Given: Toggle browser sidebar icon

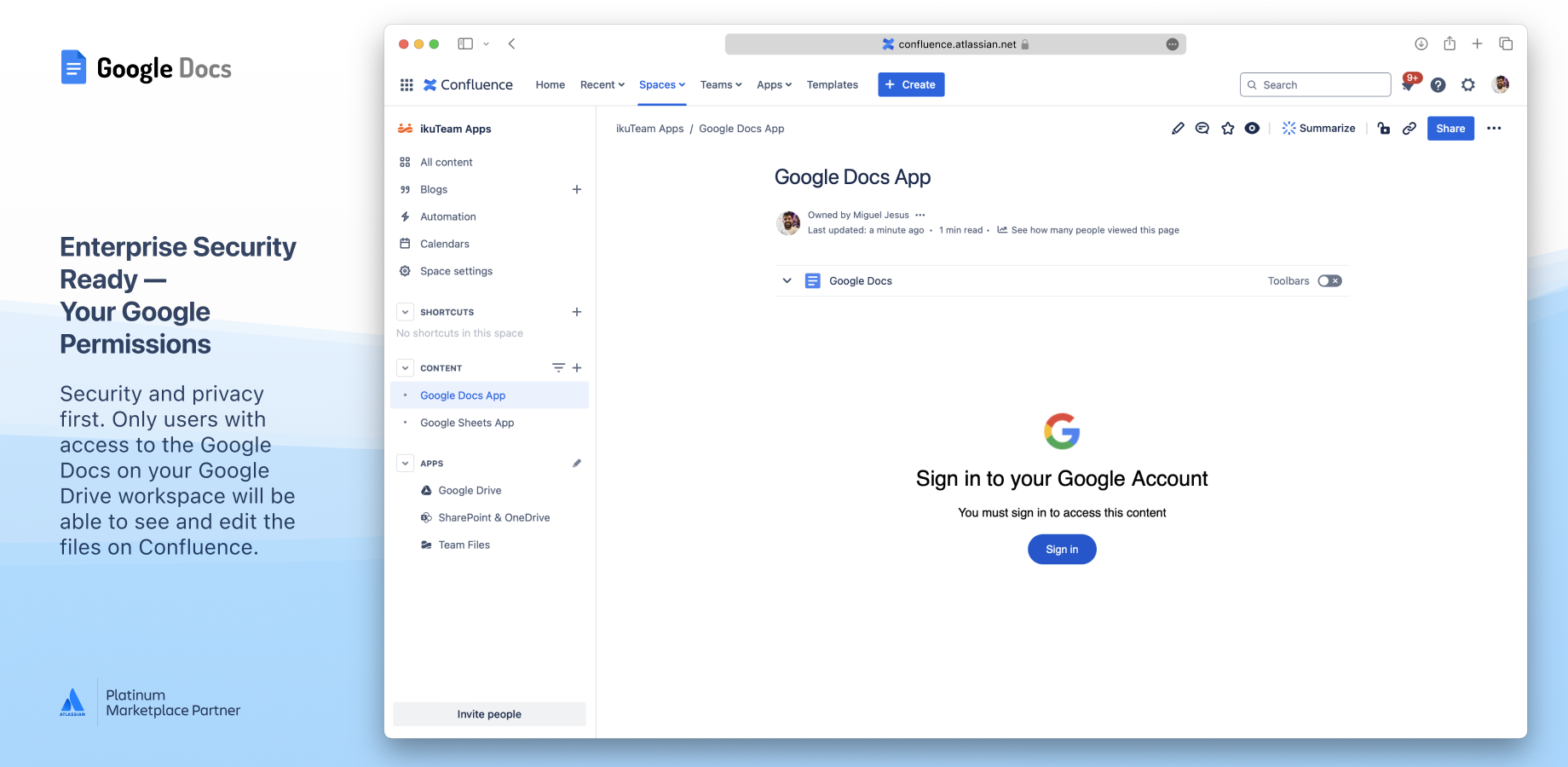Looking at the screenshot, I should (x=465, y=43).
